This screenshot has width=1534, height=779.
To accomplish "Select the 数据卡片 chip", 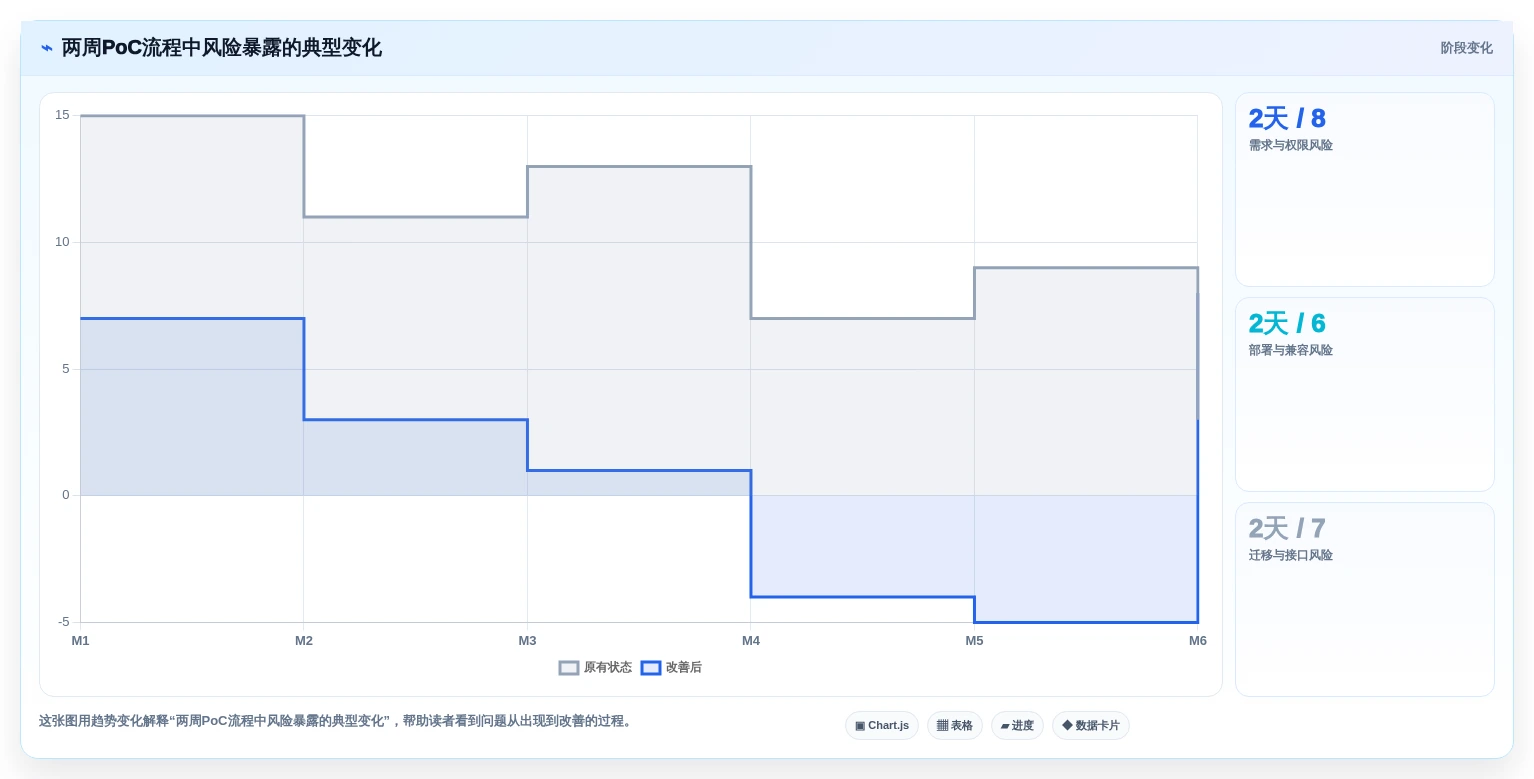I will click(x=1091, y=726).
